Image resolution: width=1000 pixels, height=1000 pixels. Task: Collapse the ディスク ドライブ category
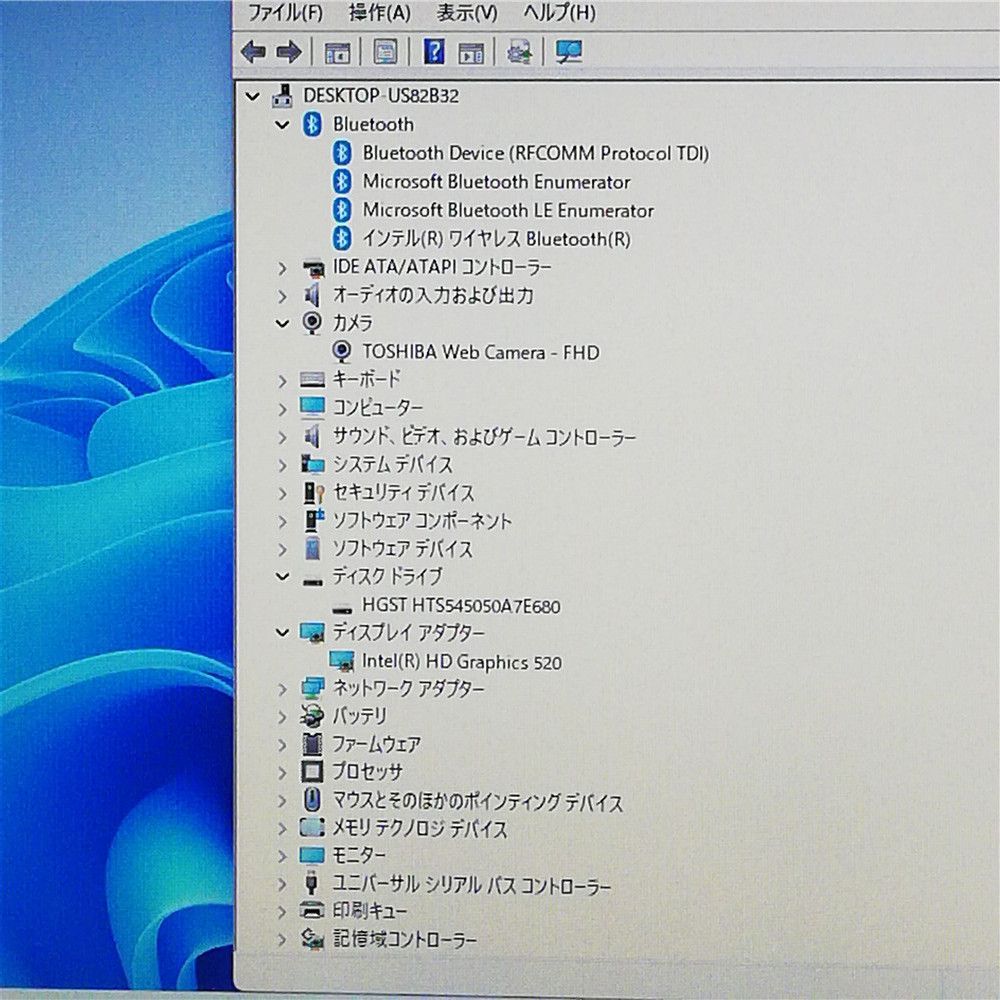click(x=282, y=577)
